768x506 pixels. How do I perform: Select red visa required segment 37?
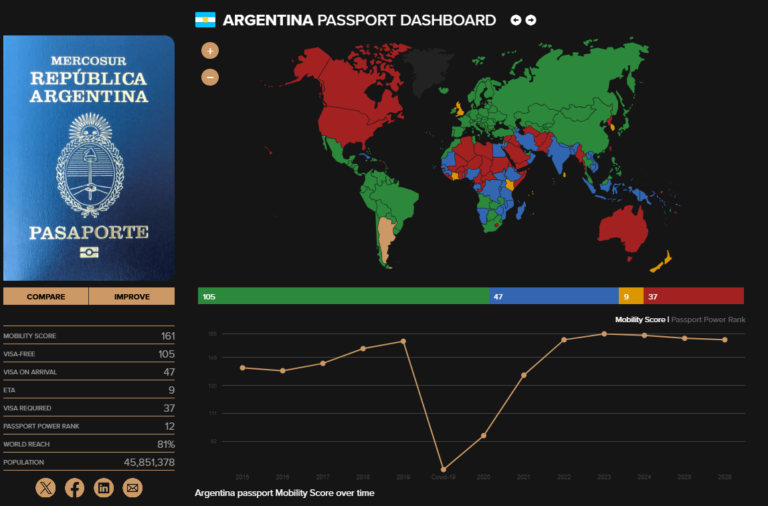(x=694, y=296)
